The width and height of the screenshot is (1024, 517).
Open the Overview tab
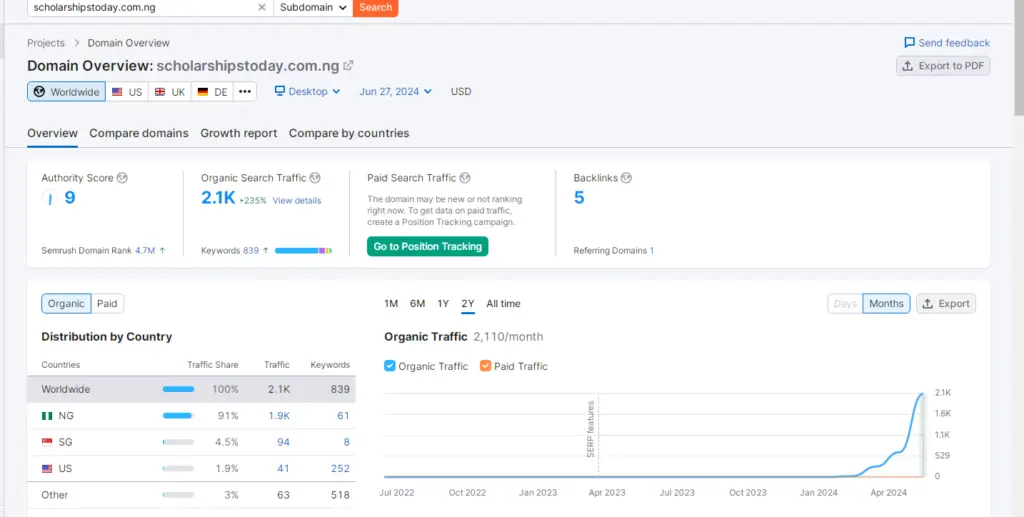(52, 133)
